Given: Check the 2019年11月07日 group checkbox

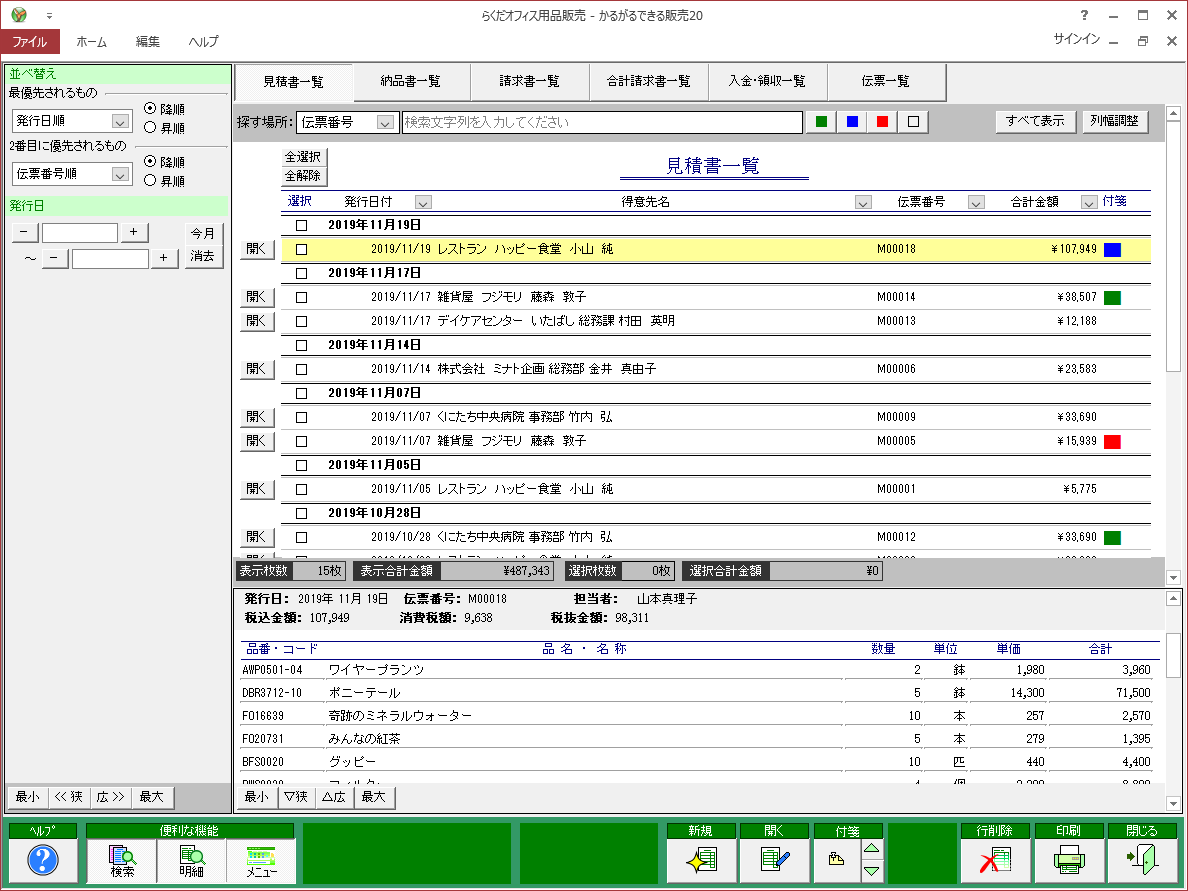Looking at the screenshot, I should [x=302, y=393].
